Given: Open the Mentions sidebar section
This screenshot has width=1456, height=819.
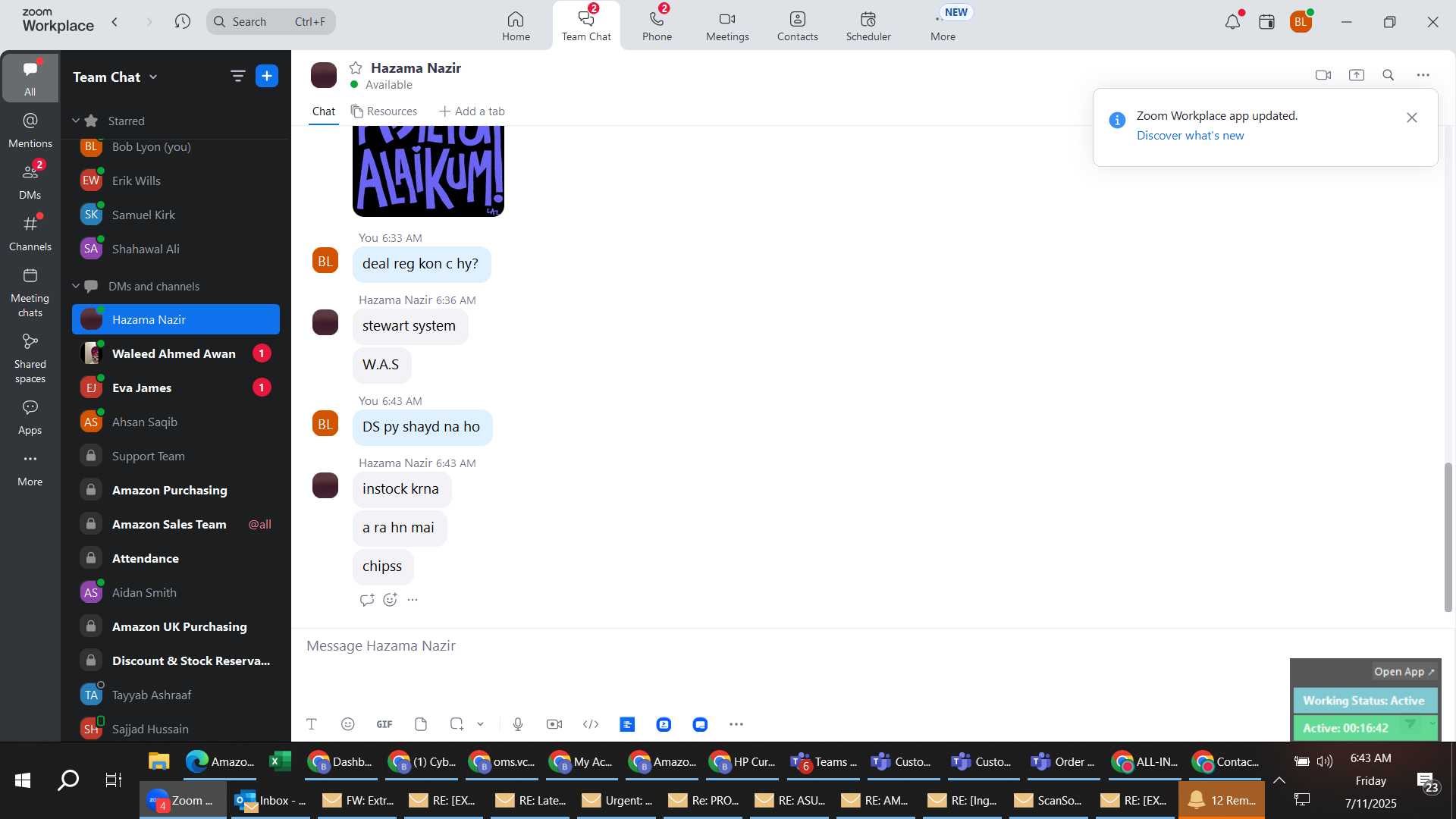Looking at the screenshot, I should [30, 130].
